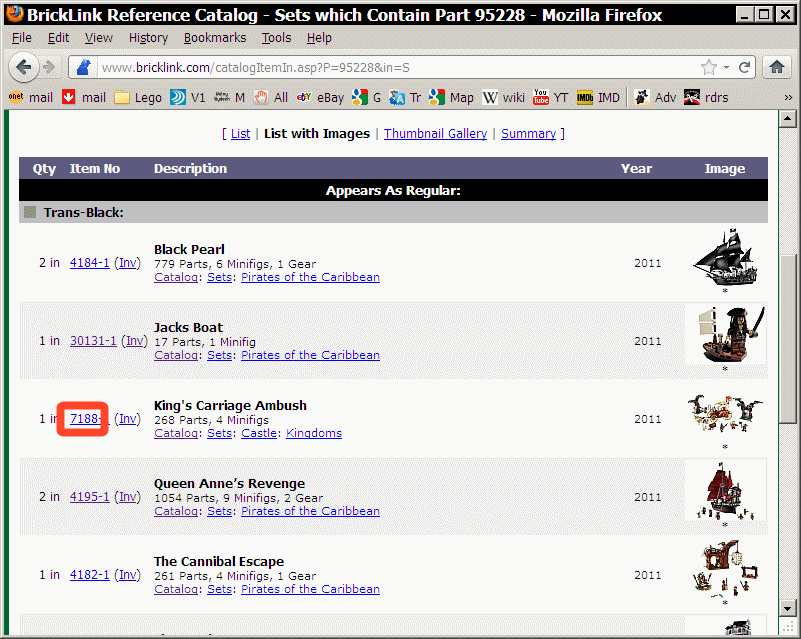Screen dimensions: 801x639
Task: Click the URL address field
Action: click(x=398, y=67)
